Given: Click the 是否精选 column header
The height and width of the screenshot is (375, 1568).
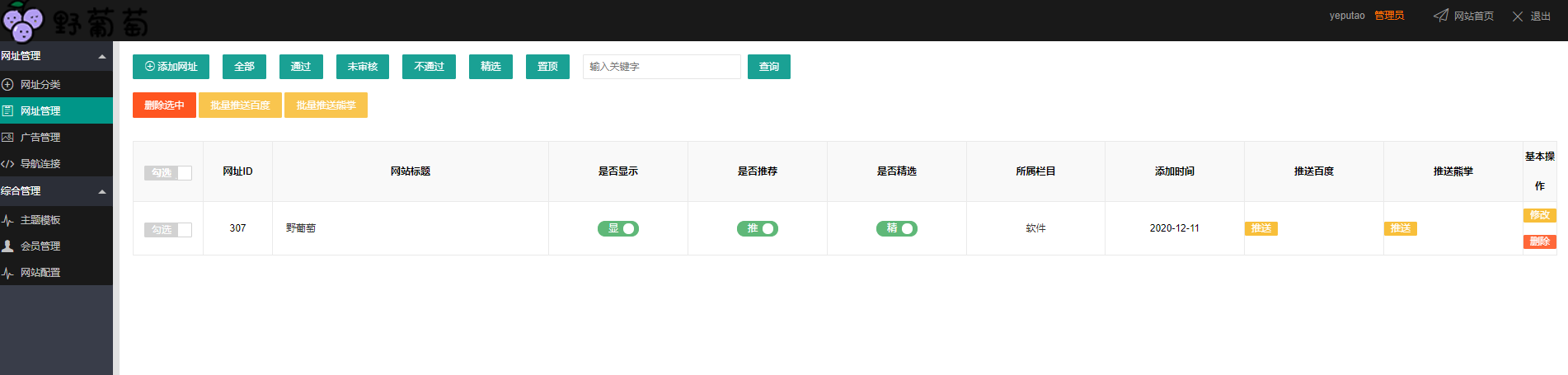Looking at the screenshot, I should 897,171.
